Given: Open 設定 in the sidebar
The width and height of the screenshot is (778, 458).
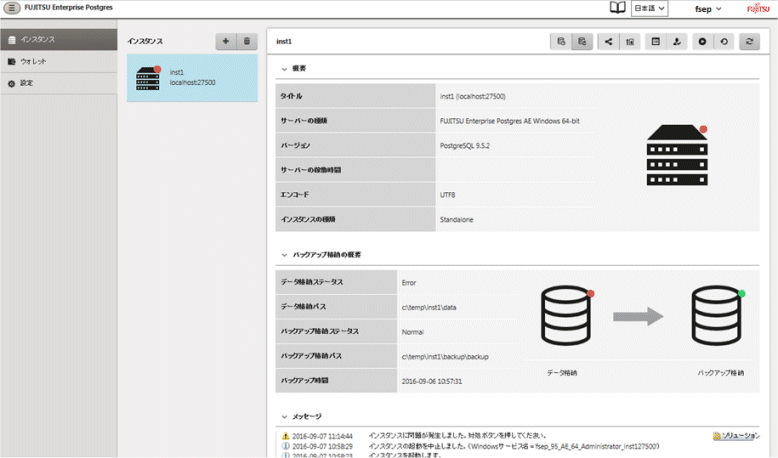Looking at the screenshot, I should pos(59,83).
